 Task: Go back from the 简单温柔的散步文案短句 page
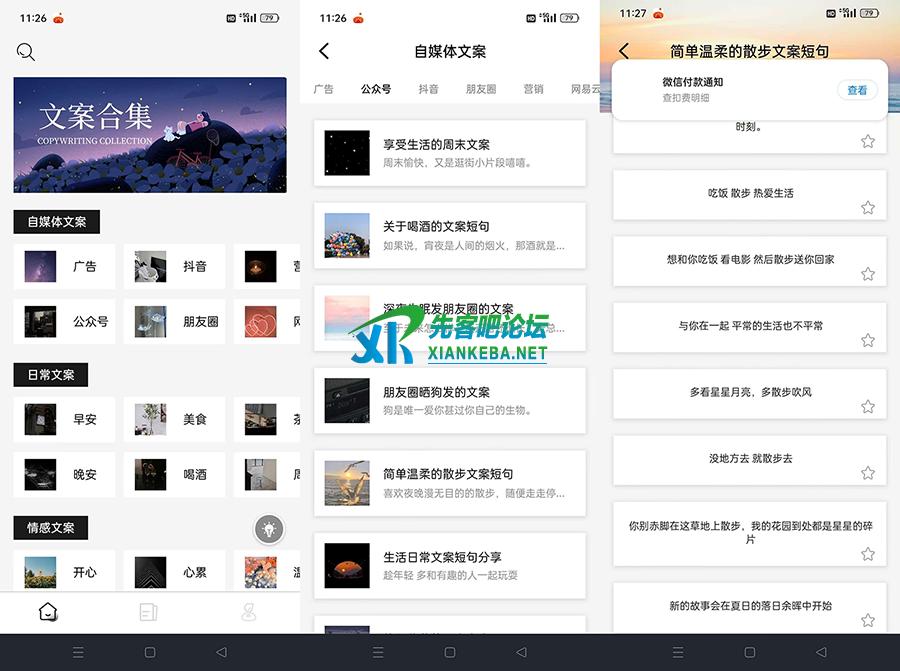pyautogui.click(x=624, y=51)
